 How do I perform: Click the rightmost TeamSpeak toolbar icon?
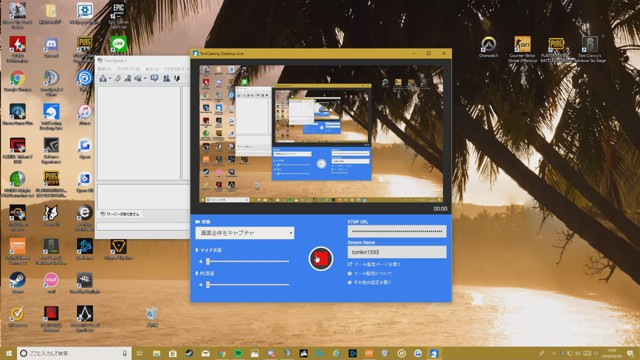pyautogui.click(x=177, y=78)
